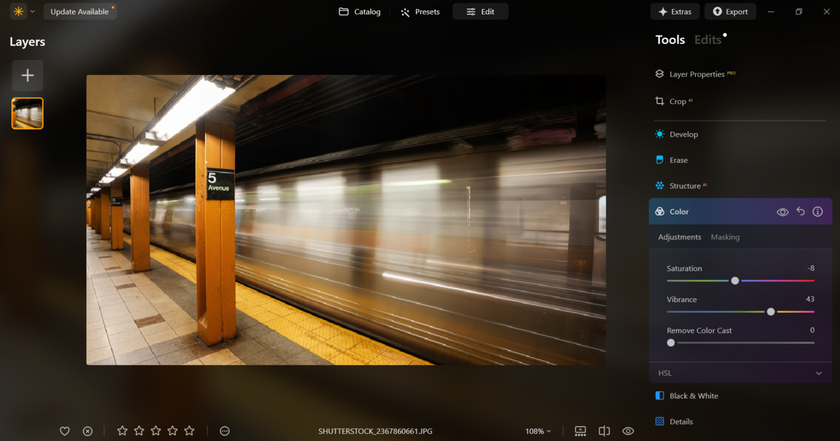Toggle preview eye in bottom bar
The height and width of the screenshot is (441, 840).
628,431
